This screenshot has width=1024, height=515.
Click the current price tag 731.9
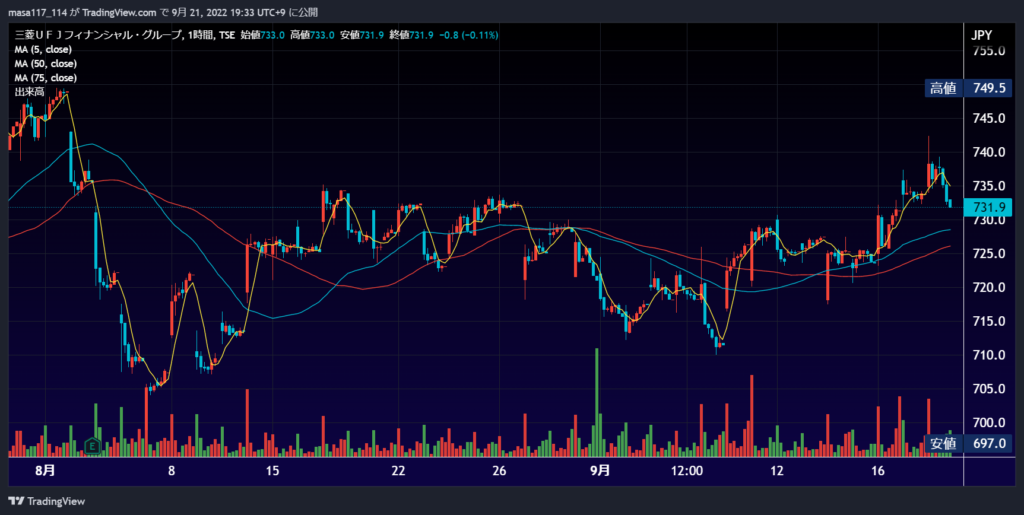988,208
